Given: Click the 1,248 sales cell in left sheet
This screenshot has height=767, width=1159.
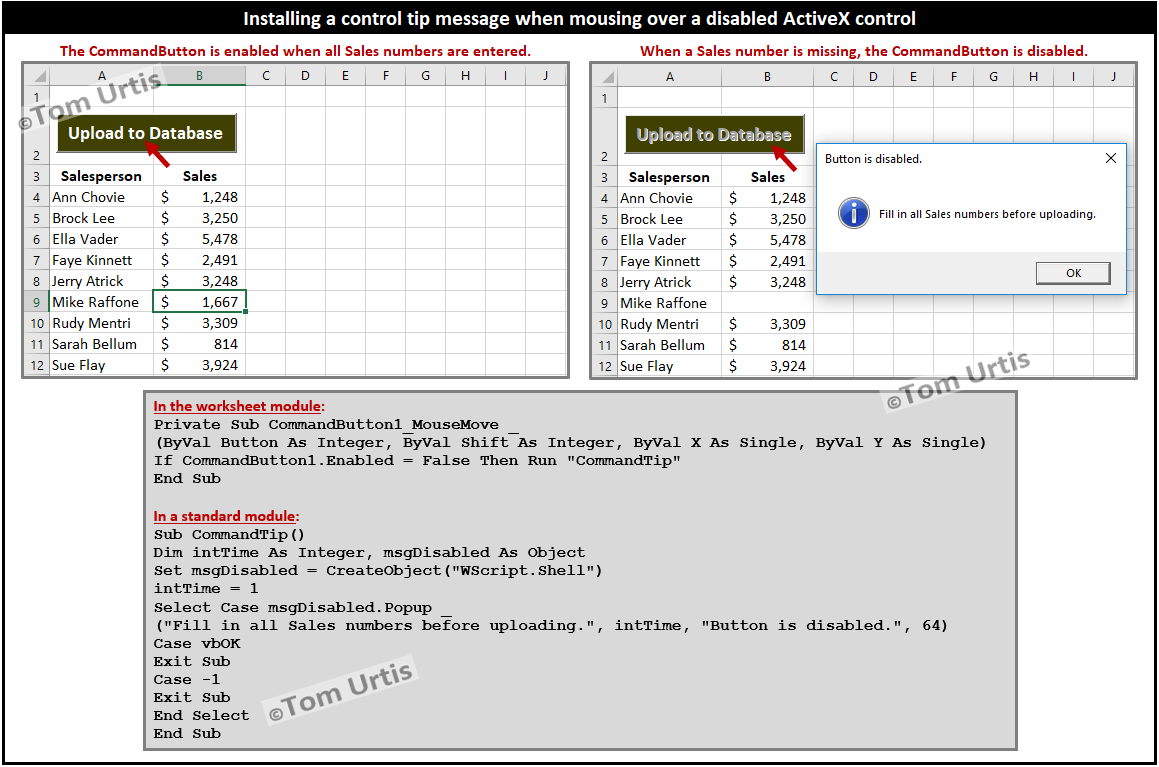Looking at the screenshot, I should (x=200, y=197).
